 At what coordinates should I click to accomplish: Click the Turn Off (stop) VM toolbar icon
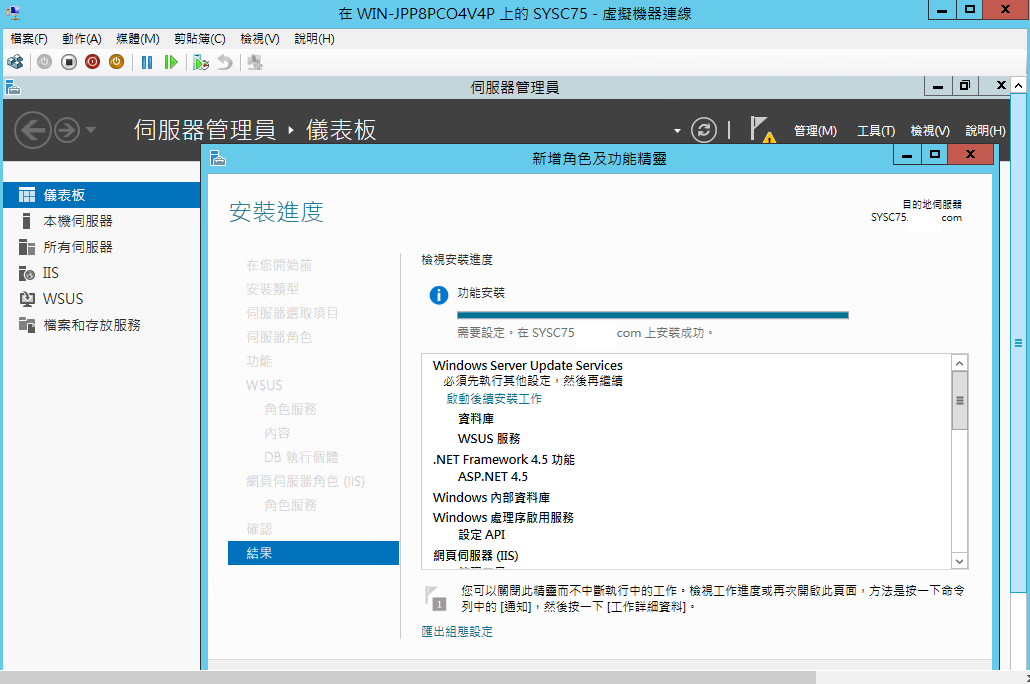[x=68, y=62]
